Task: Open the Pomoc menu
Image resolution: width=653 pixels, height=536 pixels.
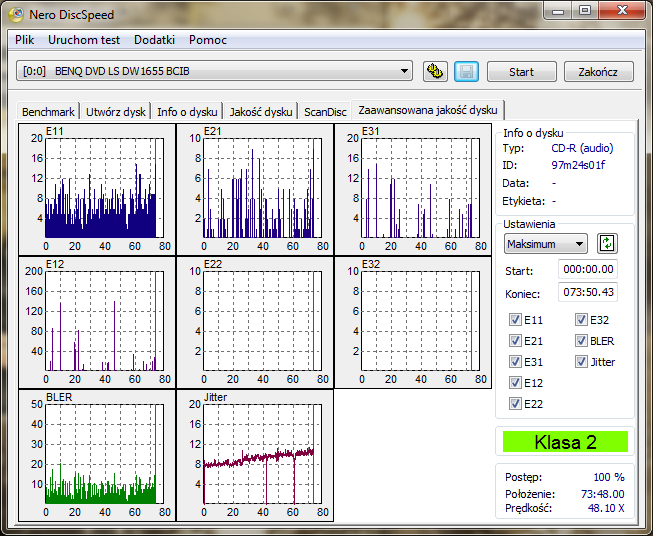Action: pos(207,40)
